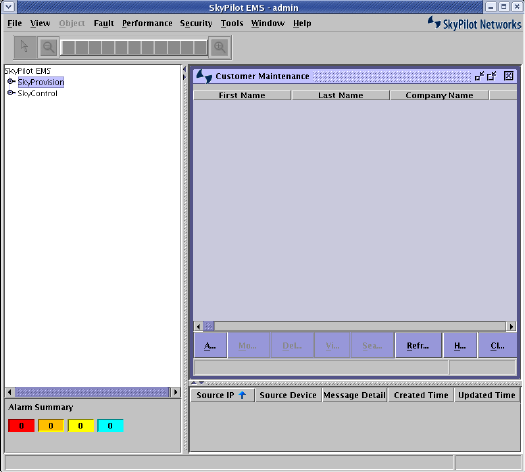The width and height of the screenshot is (525, 472).
Task: Click the Refresh button
Action: [x=418, y=345]
